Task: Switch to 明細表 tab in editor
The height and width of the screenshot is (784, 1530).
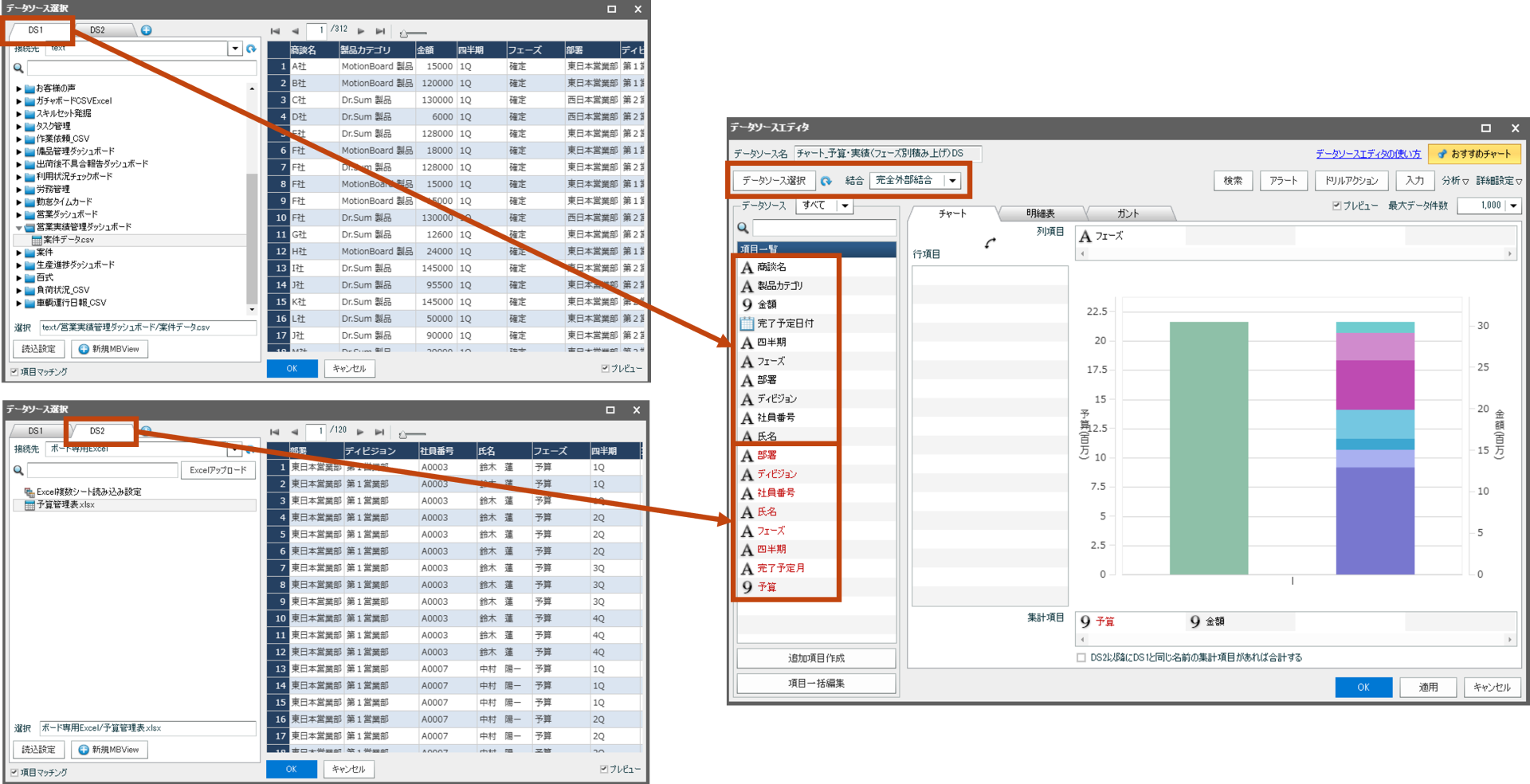Action: click(1041, 214)
